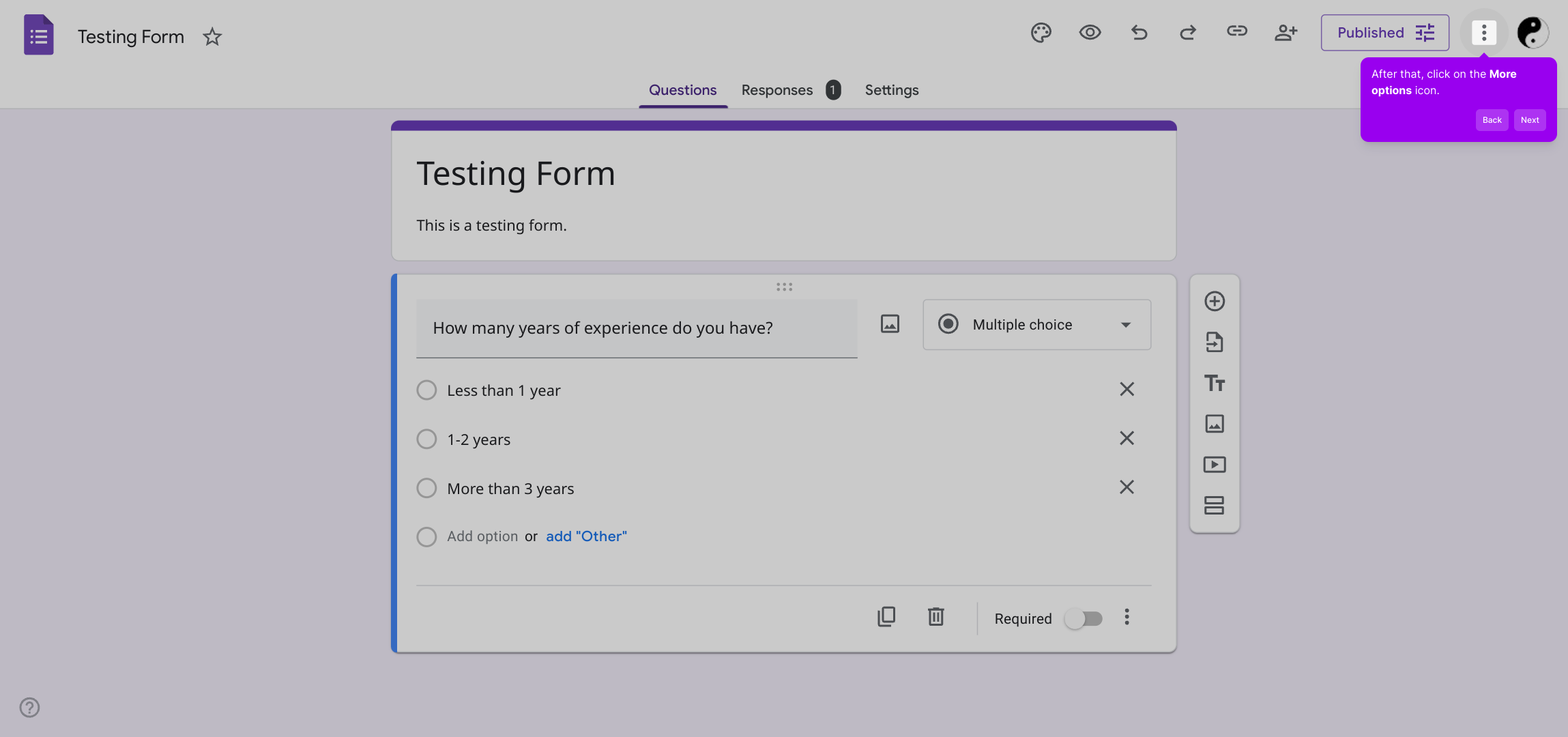Click the add "Other" link
1568x737 pixels.
pos(586,536)
